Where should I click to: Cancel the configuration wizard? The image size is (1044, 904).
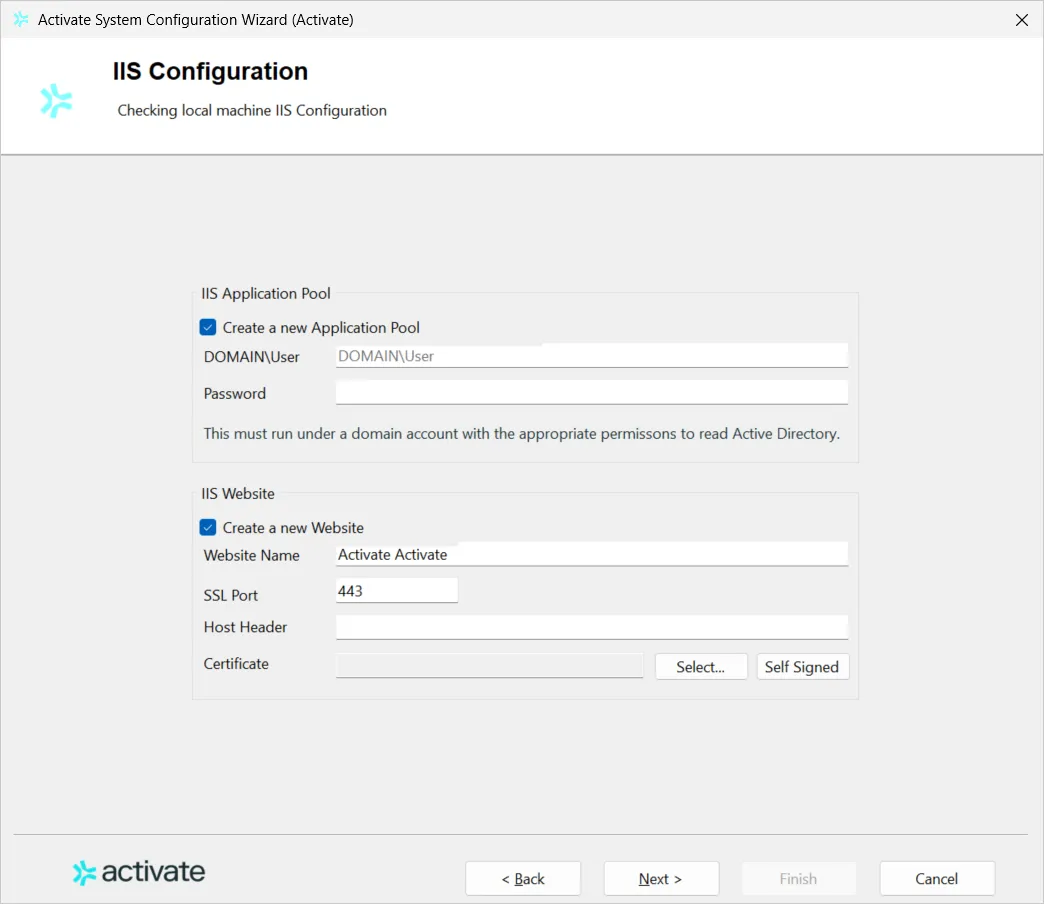[937, 879]
